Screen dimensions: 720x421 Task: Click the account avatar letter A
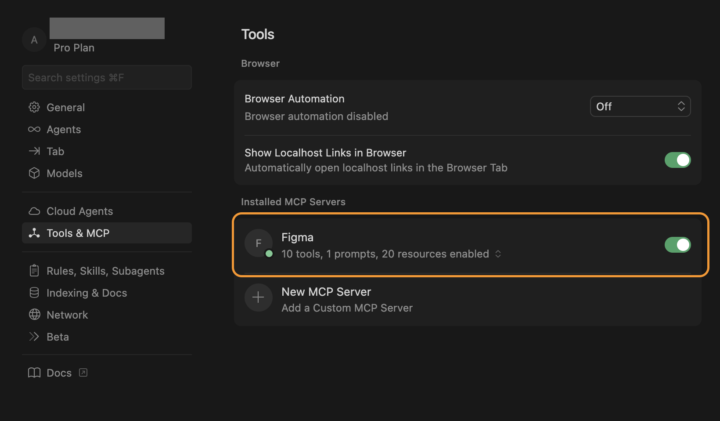coord(34,40)
